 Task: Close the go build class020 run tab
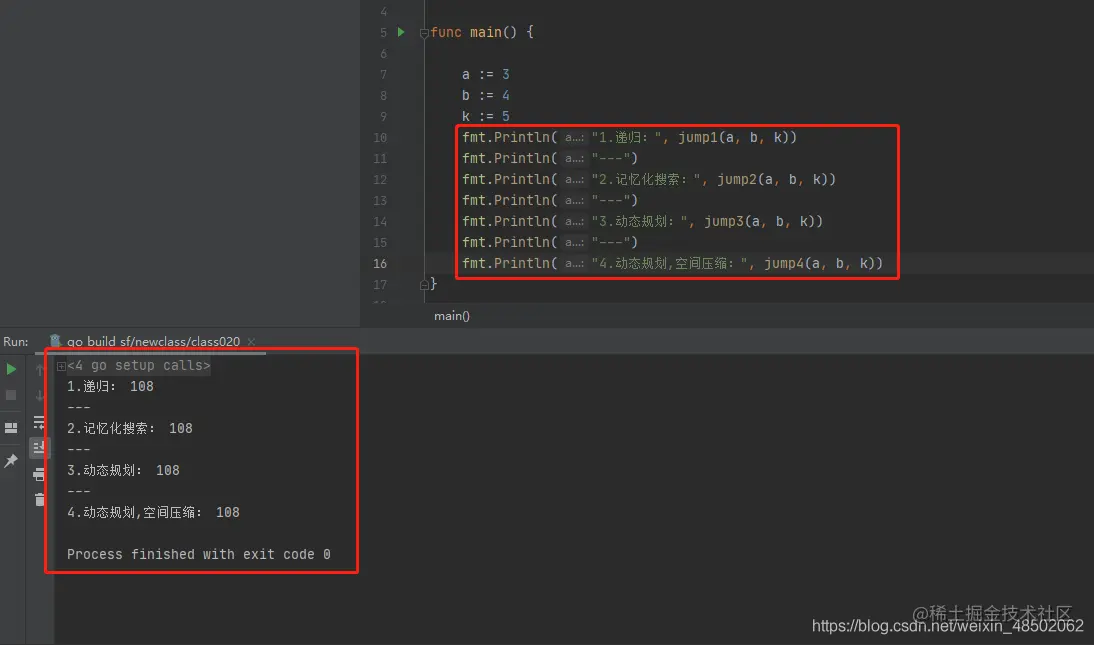click(x=251, y=341)
